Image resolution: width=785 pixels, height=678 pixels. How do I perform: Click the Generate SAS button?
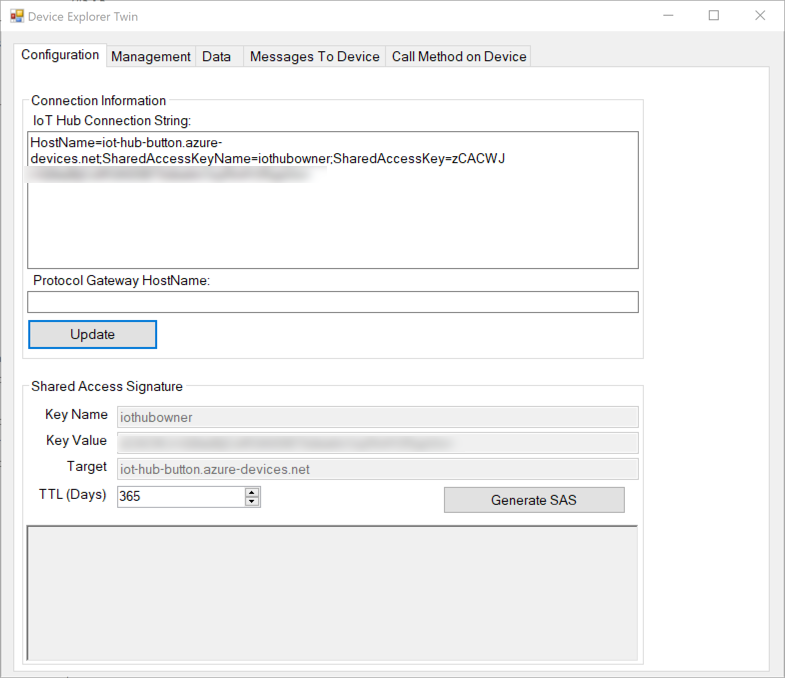(534, 500)
